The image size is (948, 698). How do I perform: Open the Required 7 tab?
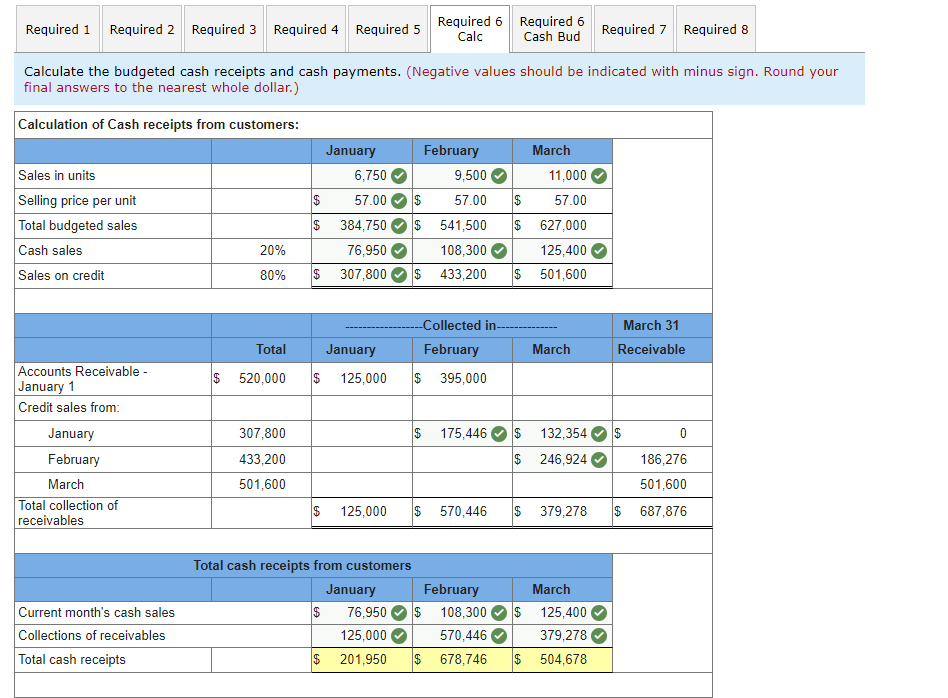634,29
